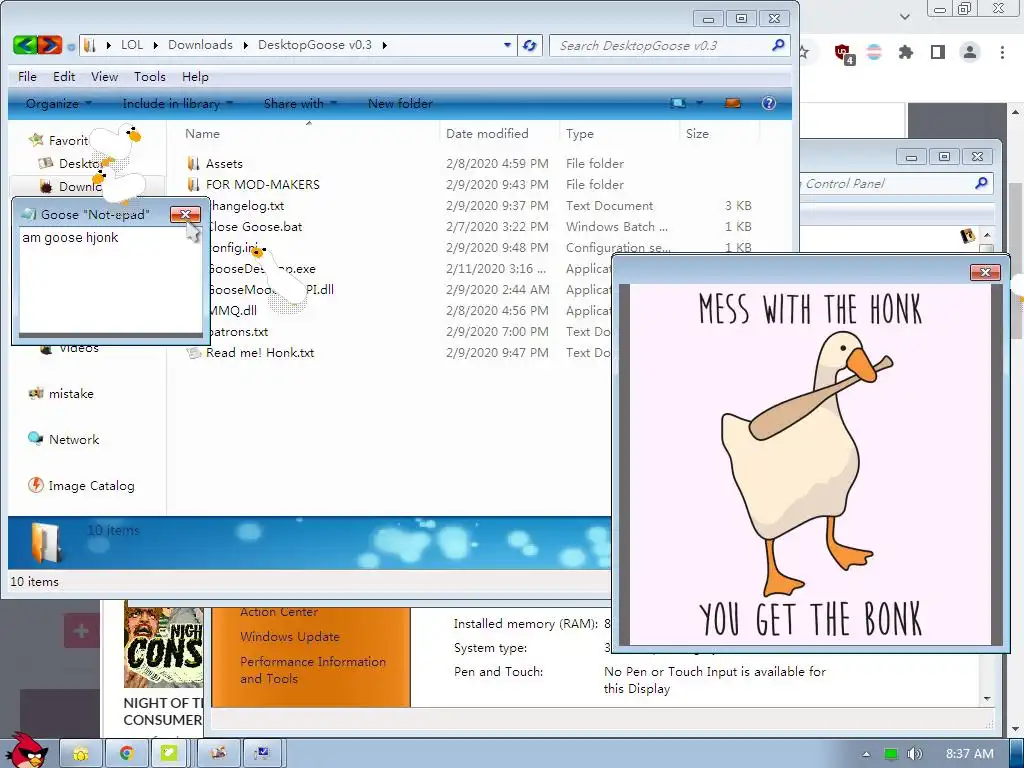Toggle the Chrome side panel icon
This screenshot has height=768, width=1024.
[x=938, y=52]
